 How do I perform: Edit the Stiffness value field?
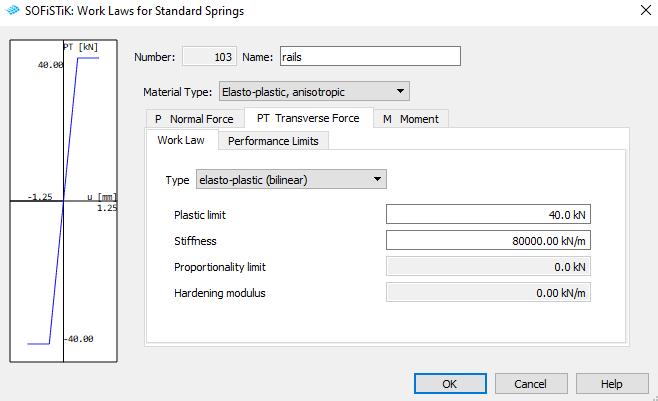coord(487,240)
